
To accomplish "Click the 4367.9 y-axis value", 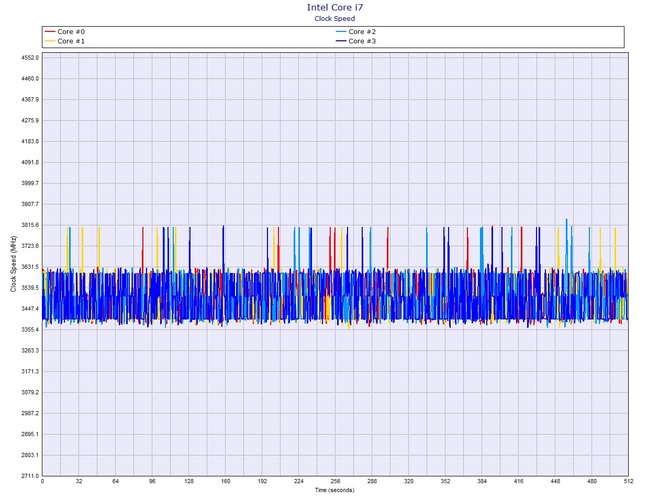I will click(x=30, y=100).
